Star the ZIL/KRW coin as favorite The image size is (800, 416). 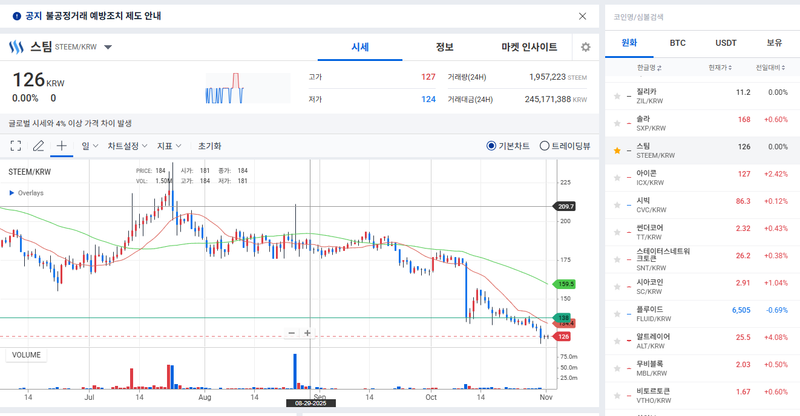(x=617, y=95)
